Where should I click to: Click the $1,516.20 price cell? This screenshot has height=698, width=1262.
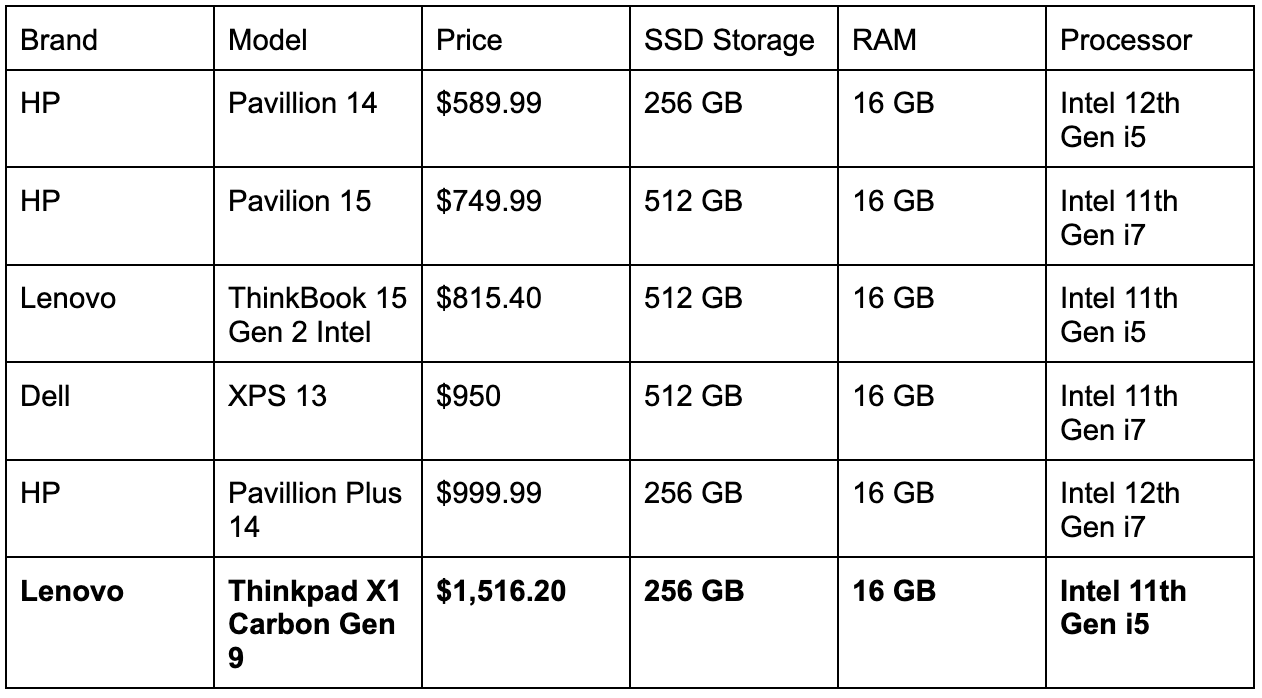[500, 591]
